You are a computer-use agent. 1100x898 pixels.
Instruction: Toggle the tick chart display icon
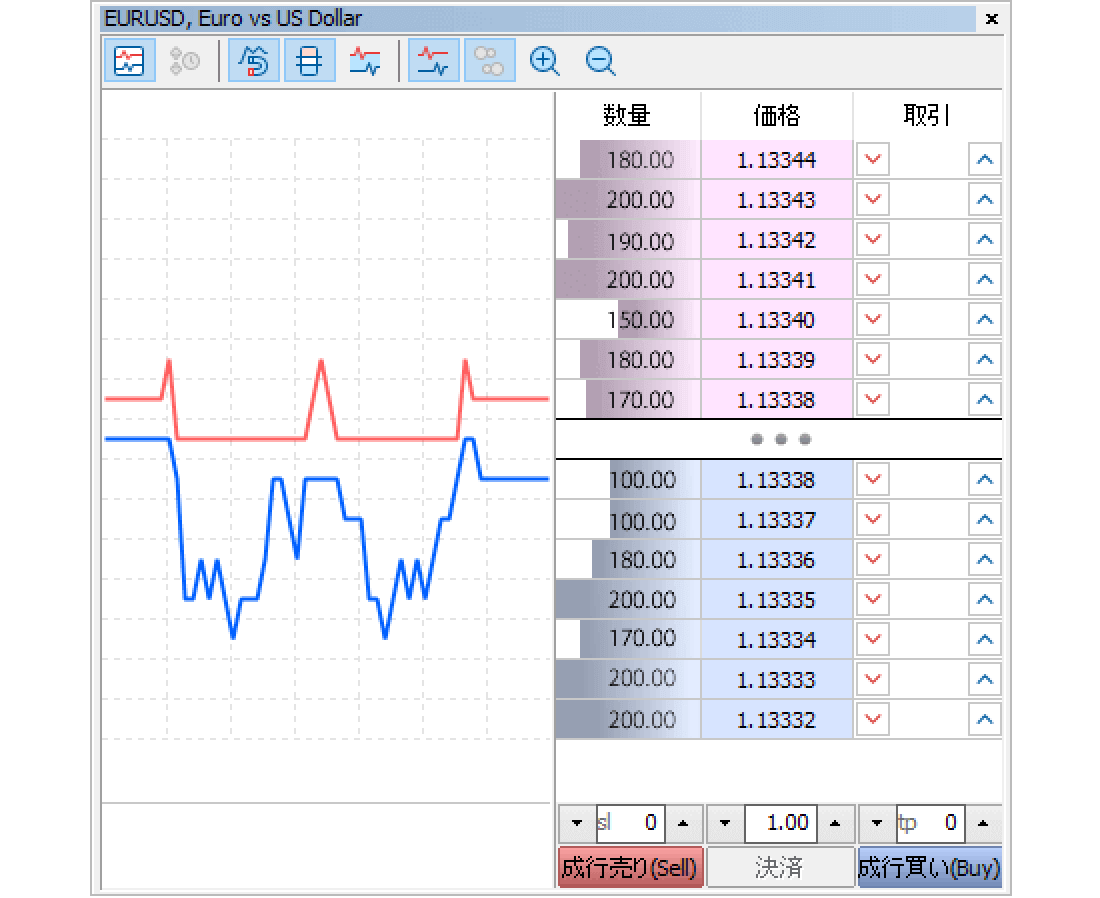coord(129,61)
